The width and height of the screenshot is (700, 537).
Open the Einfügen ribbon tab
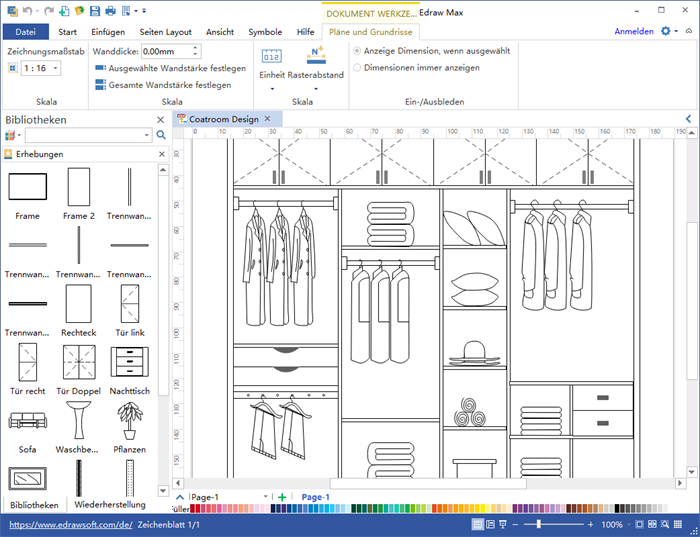pyautogui.click(x=107, y=32)
